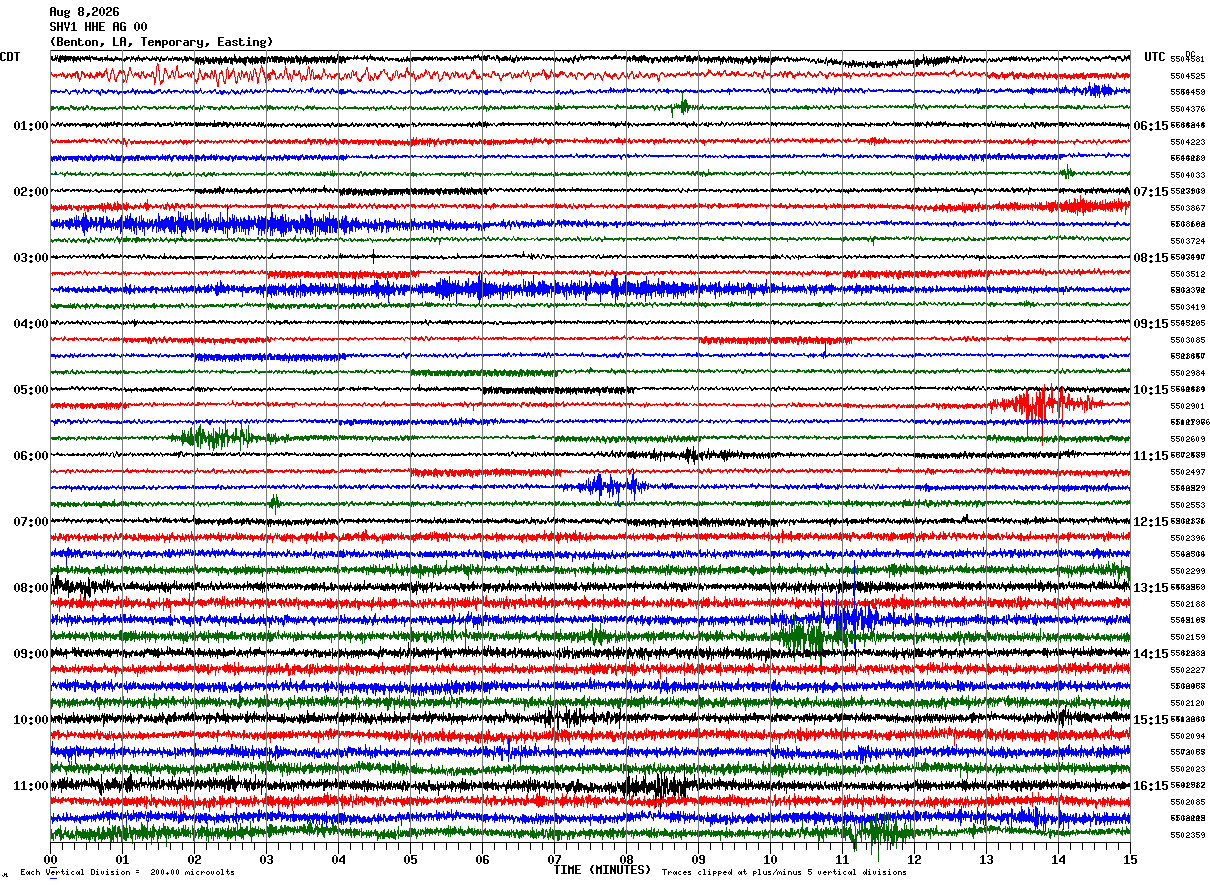Click the DC value 5502085
The width and height of the screenshot is (1210, 886).
coord(1187,802)
